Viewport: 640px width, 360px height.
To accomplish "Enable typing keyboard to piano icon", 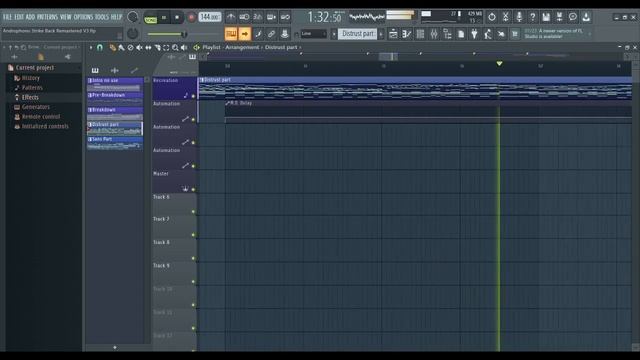I will pyautogui.click(x=231, y=34).
